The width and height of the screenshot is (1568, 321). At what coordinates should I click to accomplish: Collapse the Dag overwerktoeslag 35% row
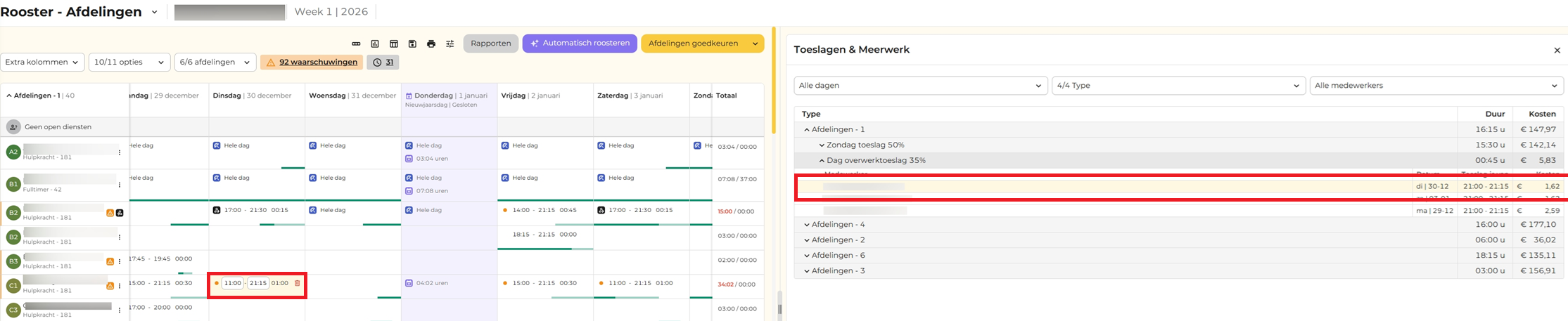click(x=822, y=161)
